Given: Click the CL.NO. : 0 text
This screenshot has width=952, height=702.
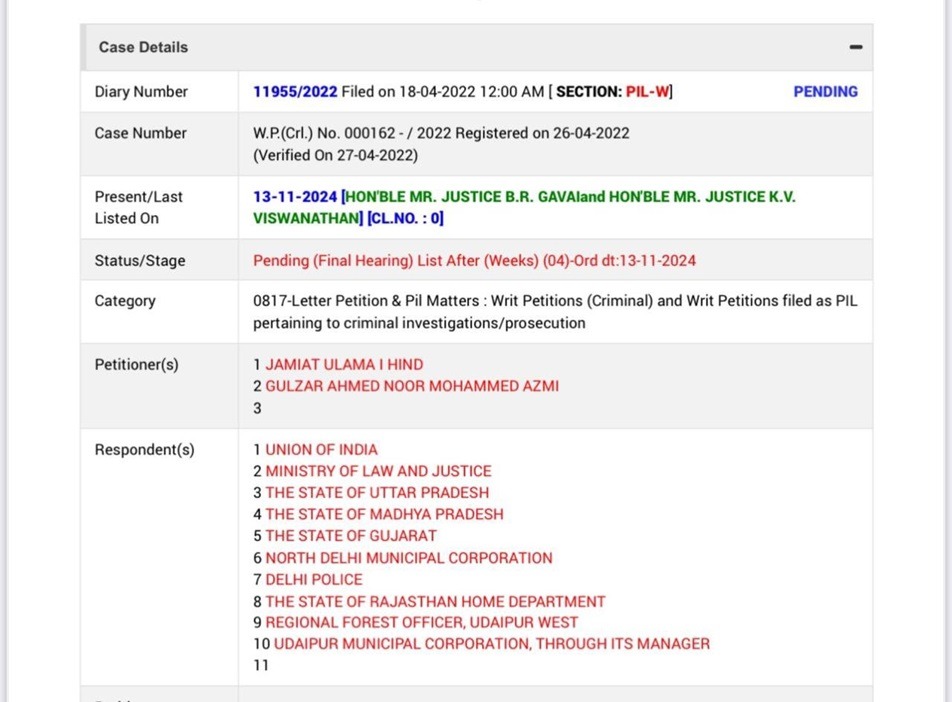Looking at the screenshot, I should point(405,218).
